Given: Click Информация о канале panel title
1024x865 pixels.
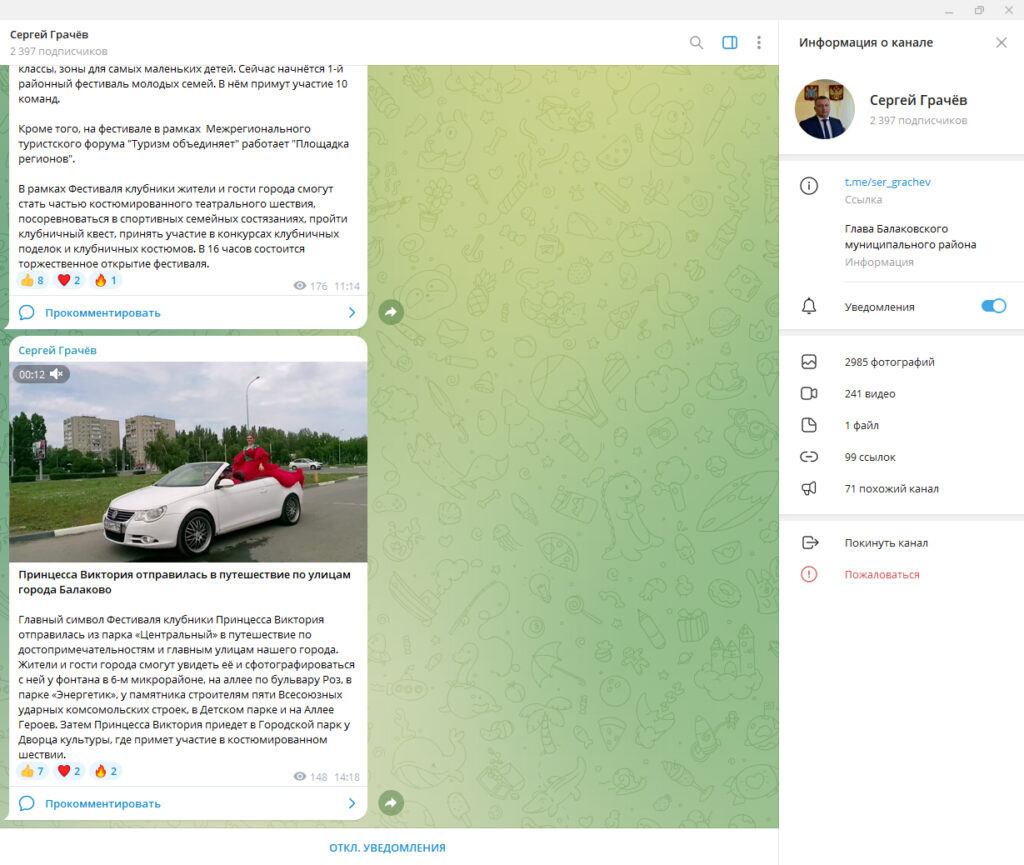Looking at the screenshot, I should tap(866, 42).
